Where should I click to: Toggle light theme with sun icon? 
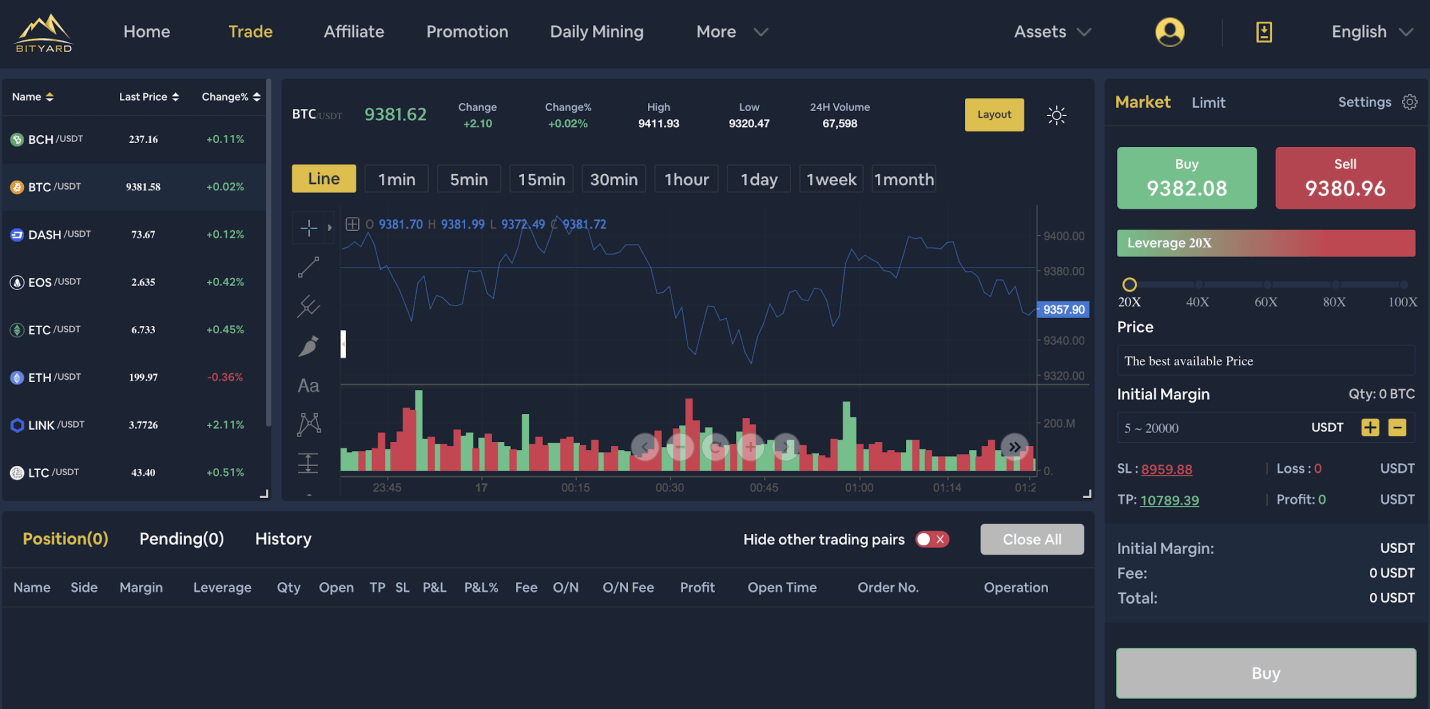point(1056,115)
